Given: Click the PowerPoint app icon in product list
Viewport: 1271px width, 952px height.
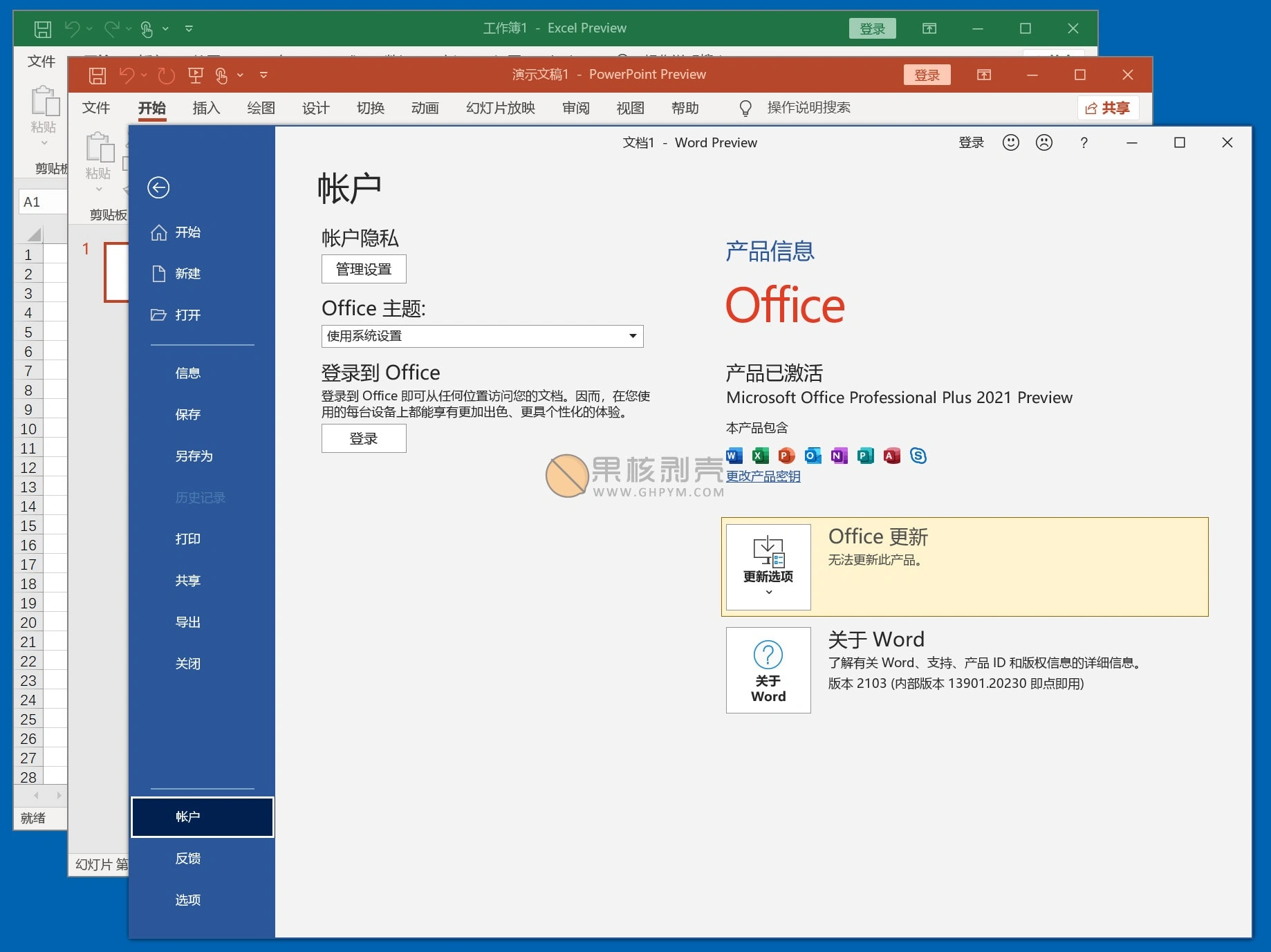Looking at the screenshot, I should click(x=786, y=456).
